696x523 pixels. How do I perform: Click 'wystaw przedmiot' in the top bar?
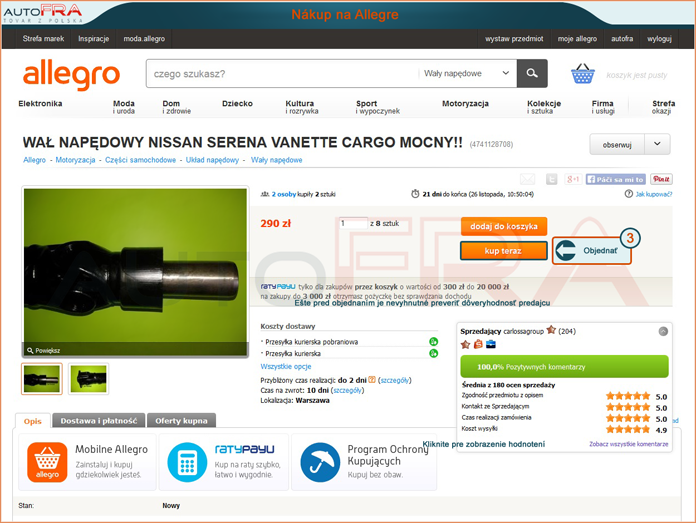pyautogui.click(x=514, y=39)
